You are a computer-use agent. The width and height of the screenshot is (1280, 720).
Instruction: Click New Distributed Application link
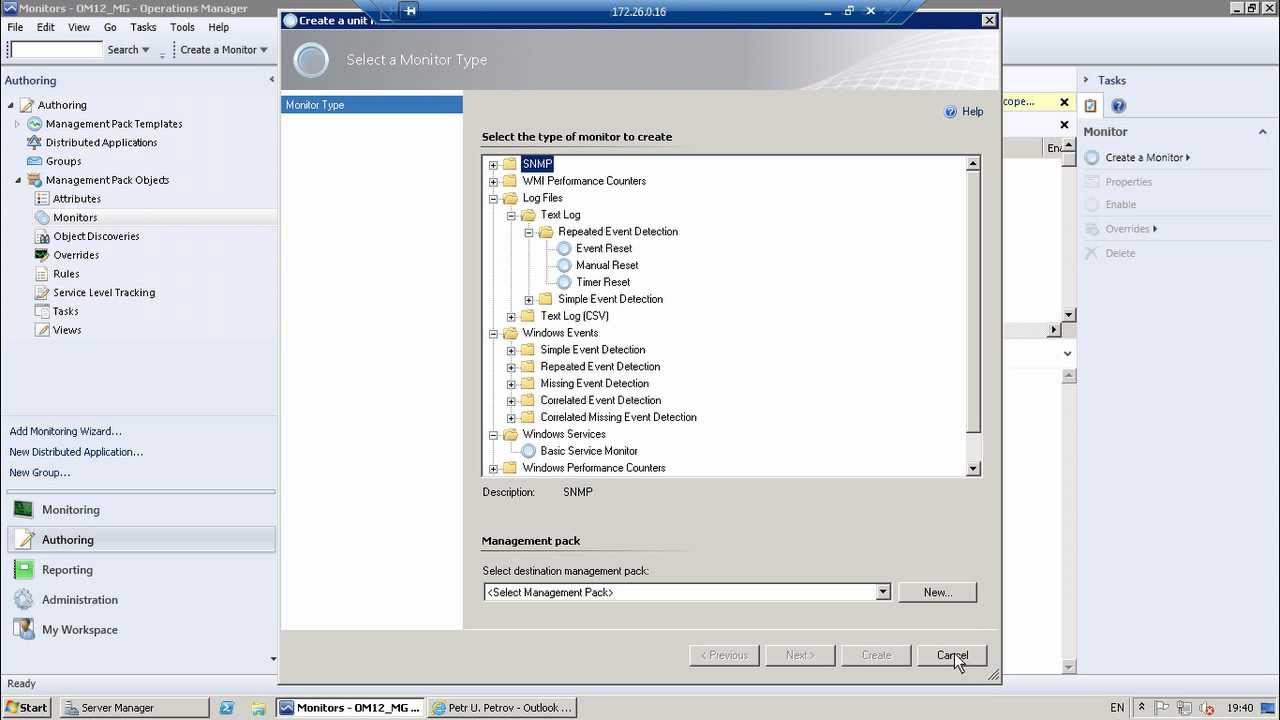tap(76, 452)
